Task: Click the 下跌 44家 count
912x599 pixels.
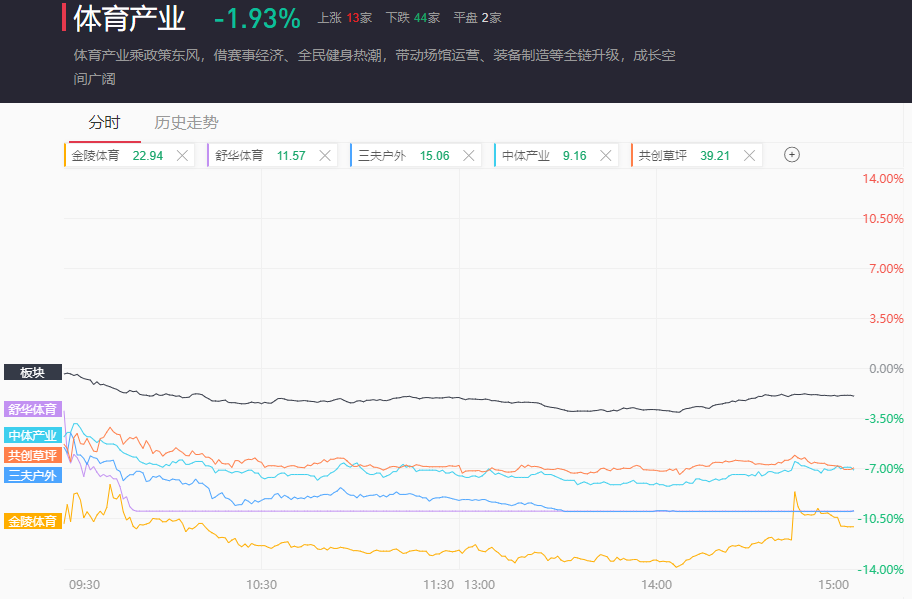Action: 412,18
